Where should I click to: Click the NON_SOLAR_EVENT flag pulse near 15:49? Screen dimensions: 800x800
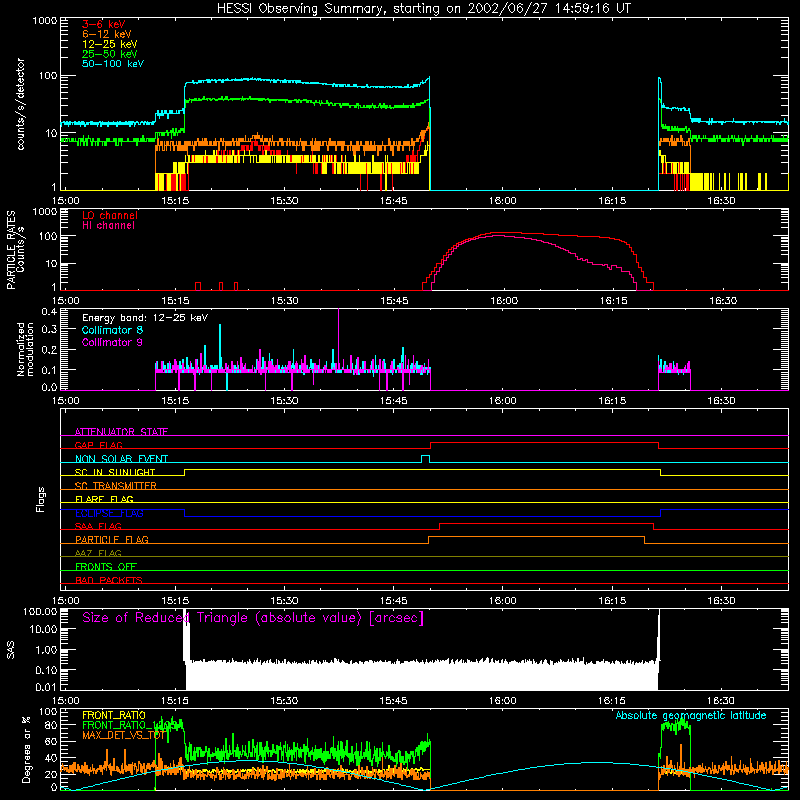426,459
